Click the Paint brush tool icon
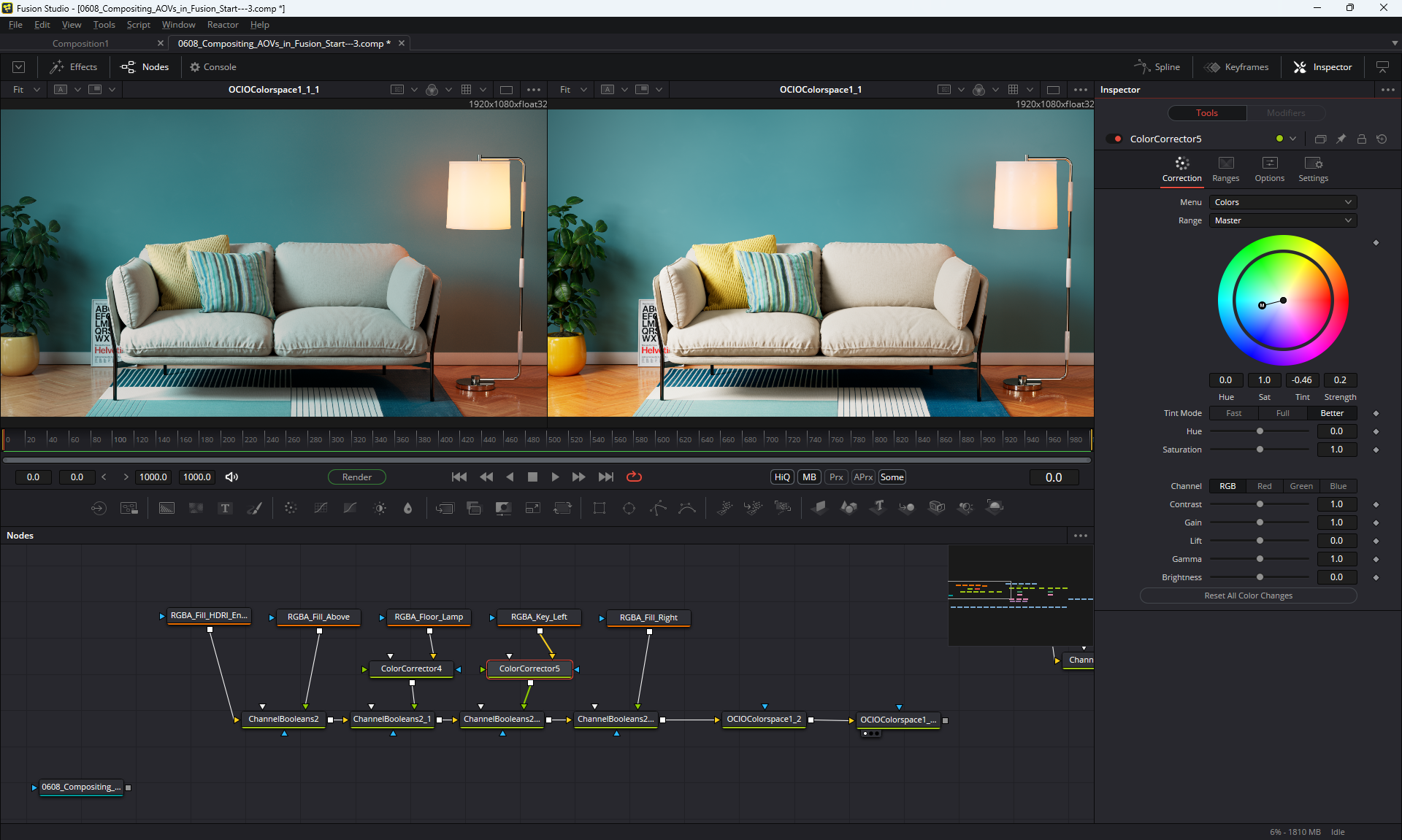Screen dimensions: 1402x840 coord(255,508)
